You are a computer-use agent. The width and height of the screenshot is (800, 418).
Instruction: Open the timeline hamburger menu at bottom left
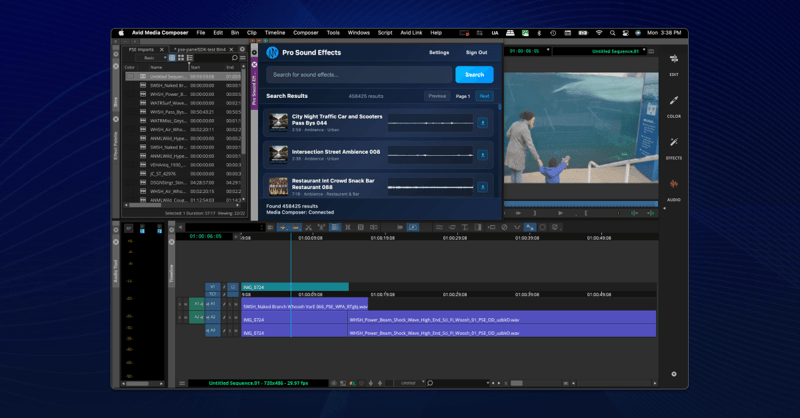point(182,383)
